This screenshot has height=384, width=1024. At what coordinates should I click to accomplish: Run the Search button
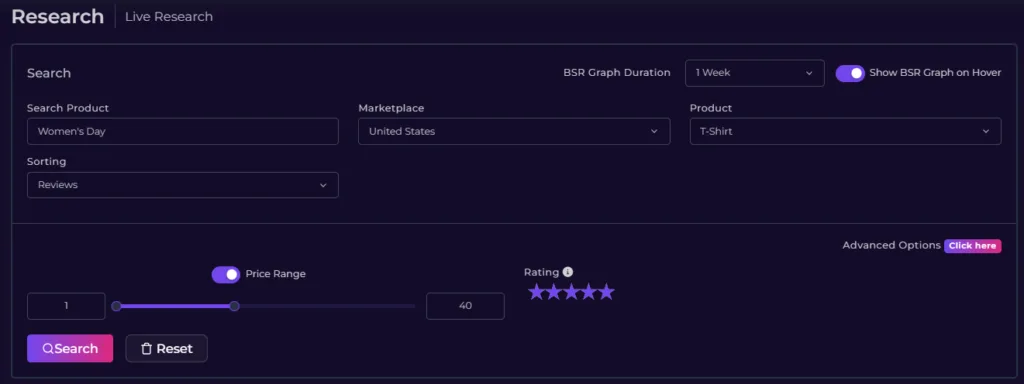(x=70, y=348)
